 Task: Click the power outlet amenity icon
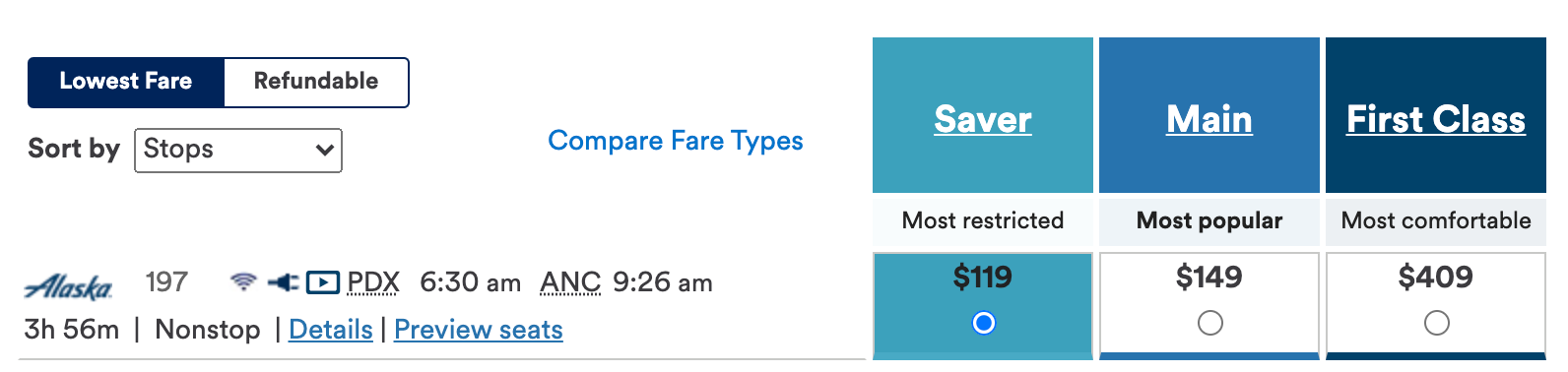click(283, 282)
